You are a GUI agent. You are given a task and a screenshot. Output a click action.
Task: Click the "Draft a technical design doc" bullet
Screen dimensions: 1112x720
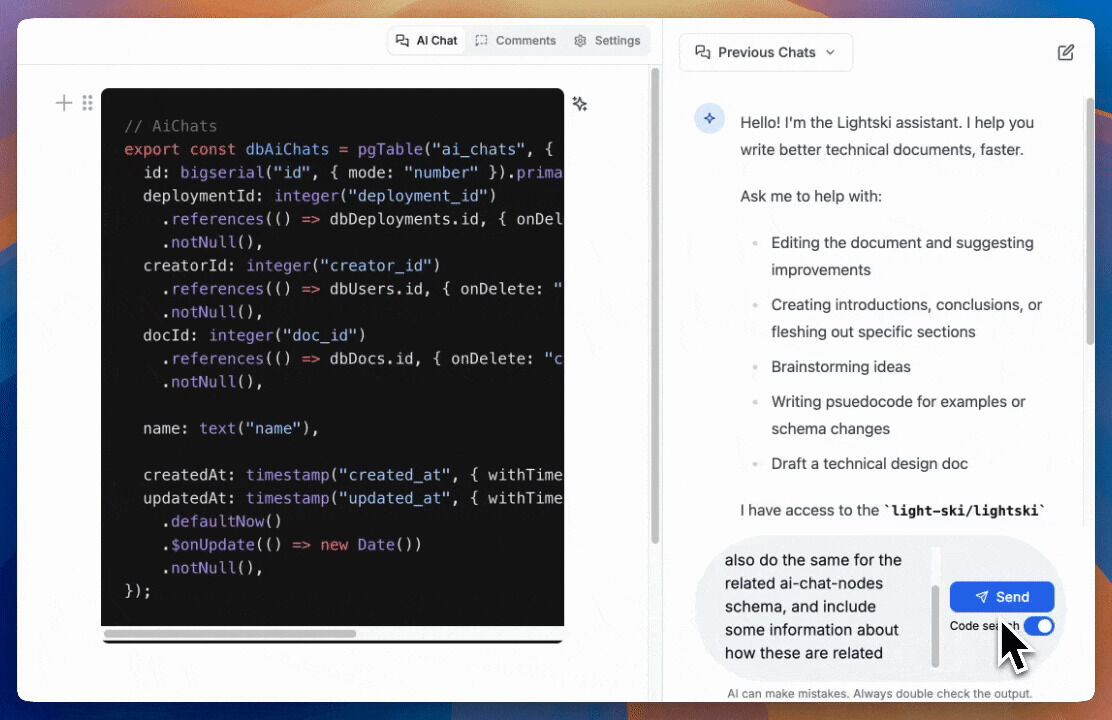tap(869, 464)
